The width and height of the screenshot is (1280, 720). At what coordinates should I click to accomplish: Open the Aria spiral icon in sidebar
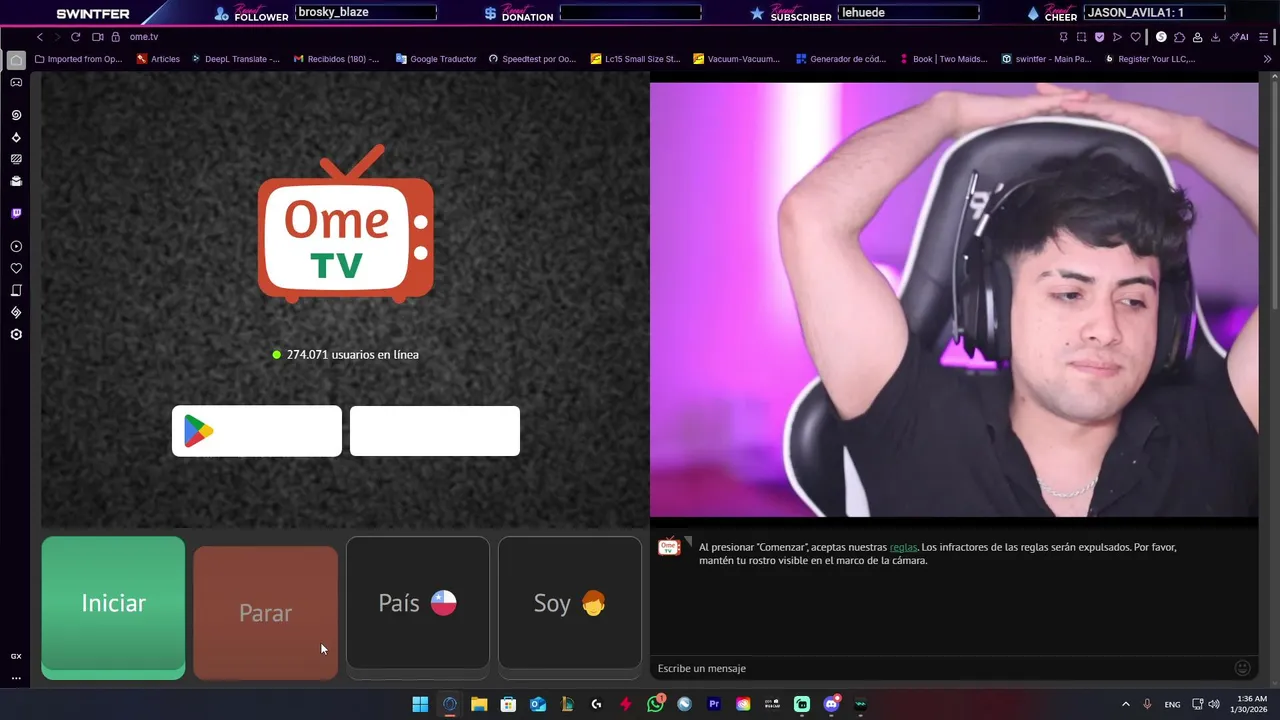pyautogui.click(x=16, y=116)
